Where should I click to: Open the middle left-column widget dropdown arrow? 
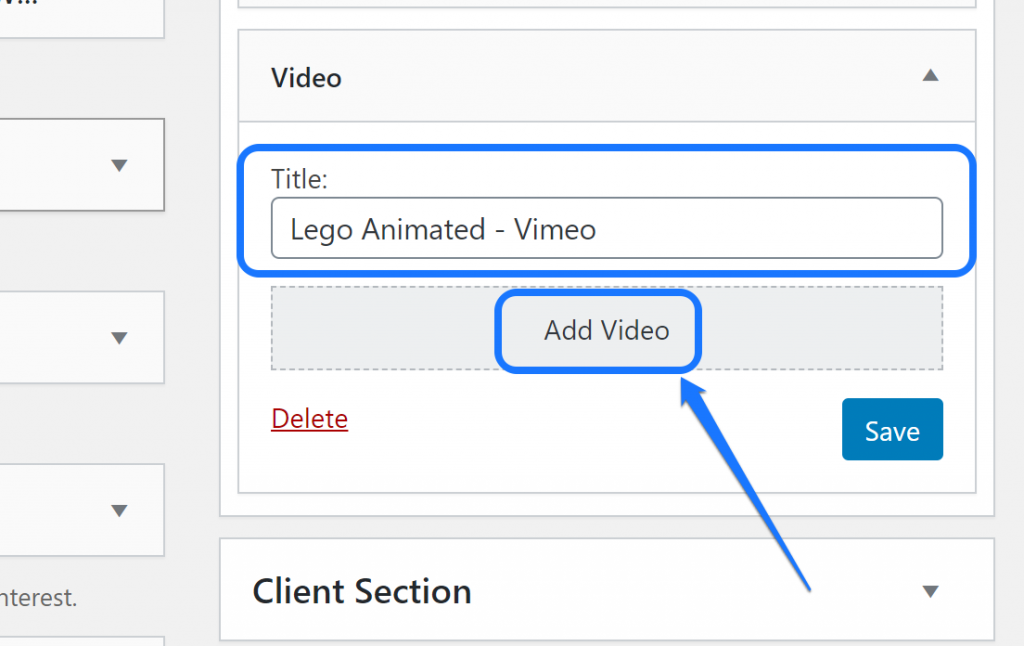119,338
